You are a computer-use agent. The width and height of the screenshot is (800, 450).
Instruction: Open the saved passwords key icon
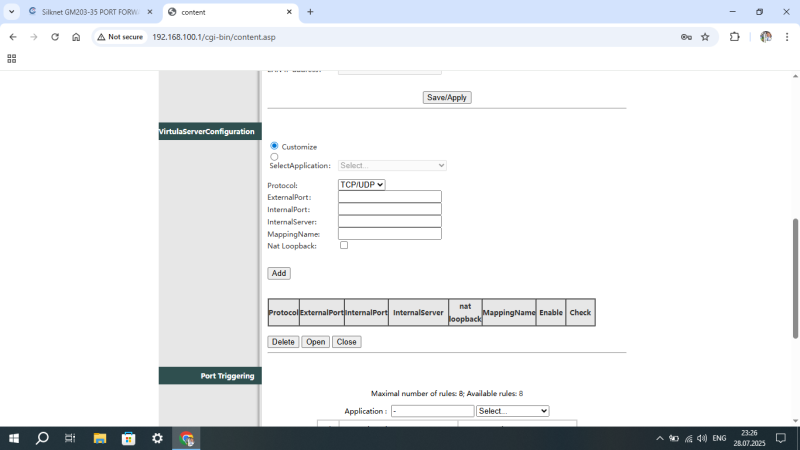(686, 37)
